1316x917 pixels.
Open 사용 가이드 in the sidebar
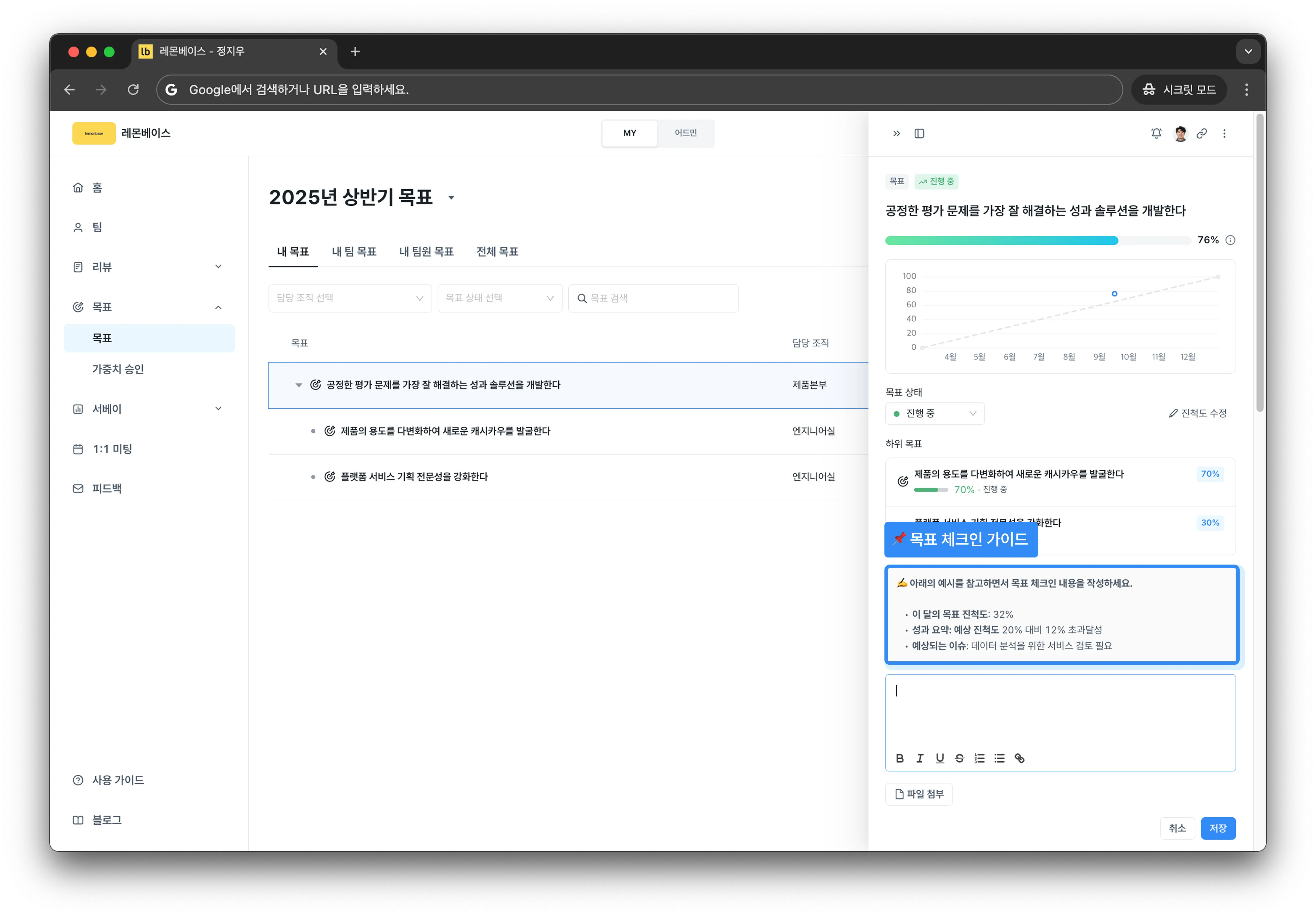point(149,781)
